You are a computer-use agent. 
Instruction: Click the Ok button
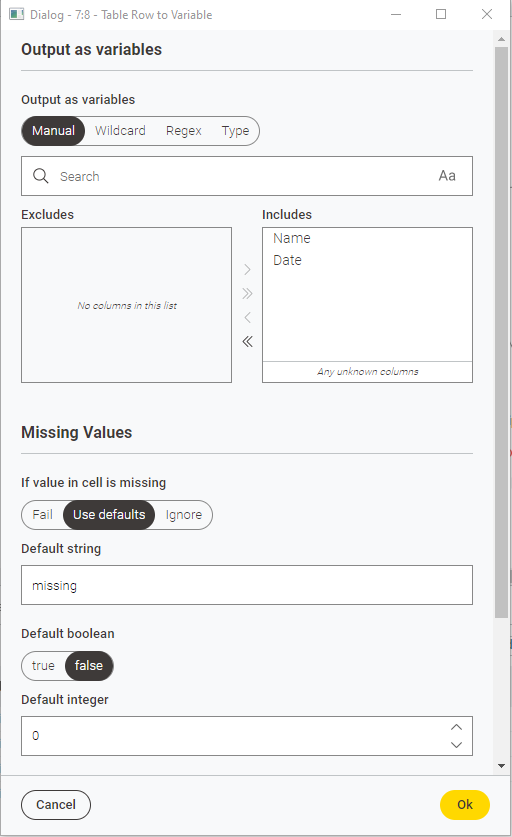(464, 804)
